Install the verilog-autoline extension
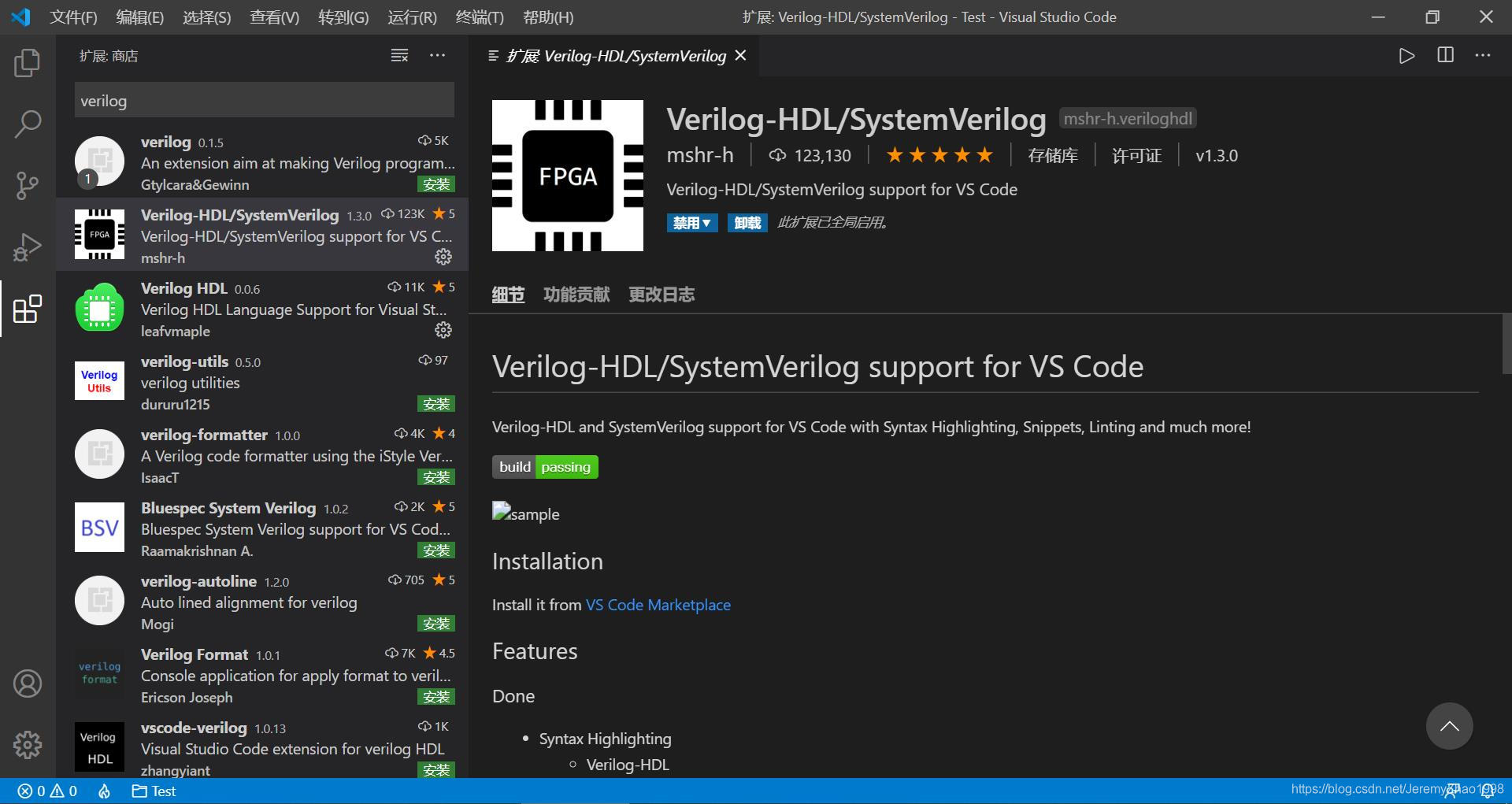 (436, 624)
